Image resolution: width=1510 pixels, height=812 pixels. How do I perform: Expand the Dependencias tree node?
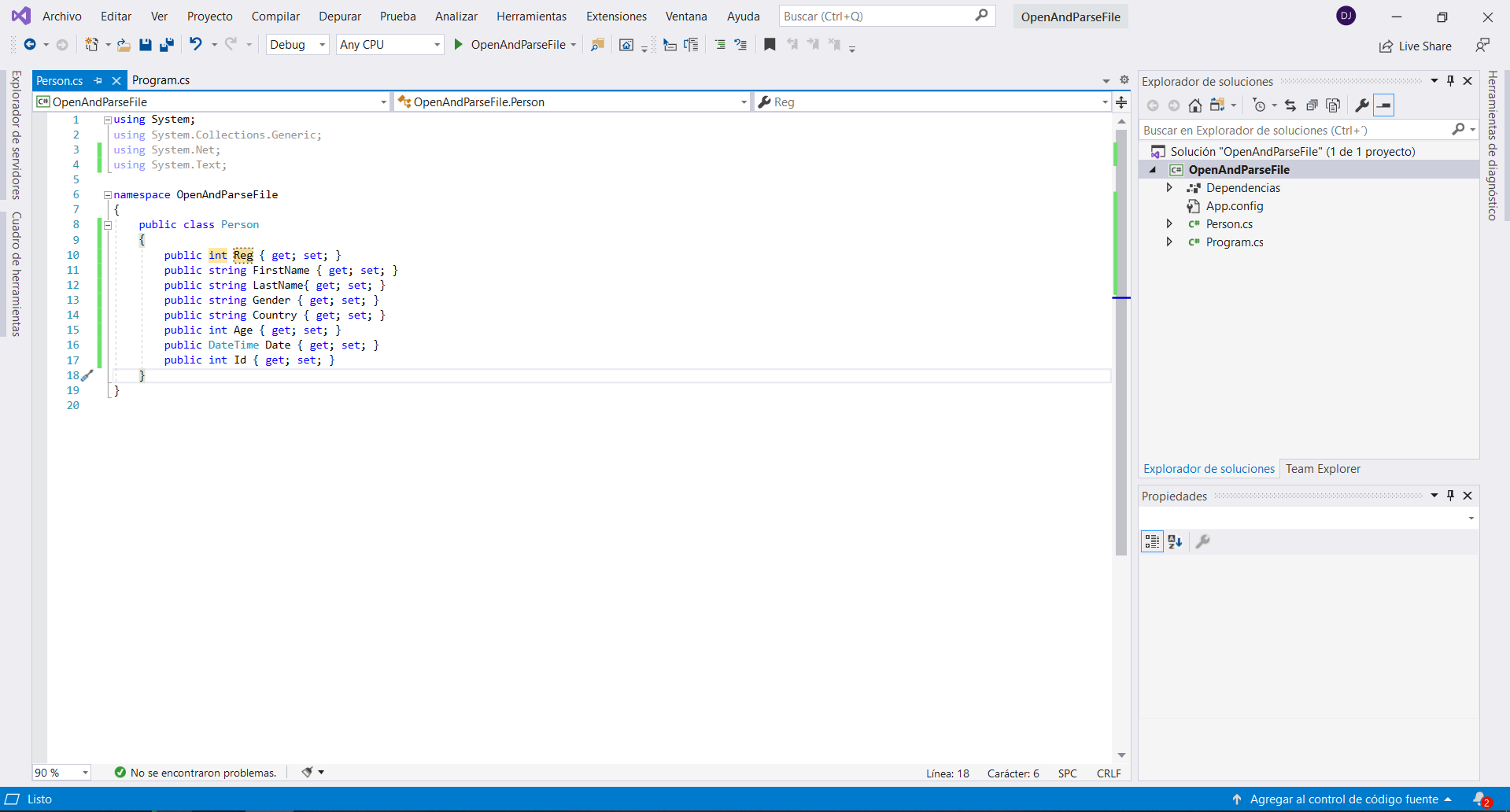point(1169,188)
